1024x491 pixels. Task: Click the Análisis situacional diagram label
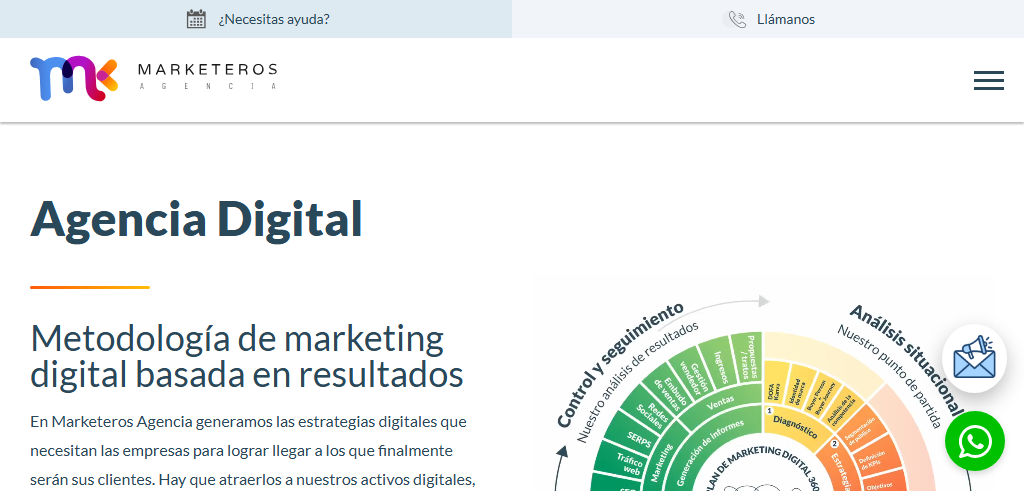pos(907,360)
